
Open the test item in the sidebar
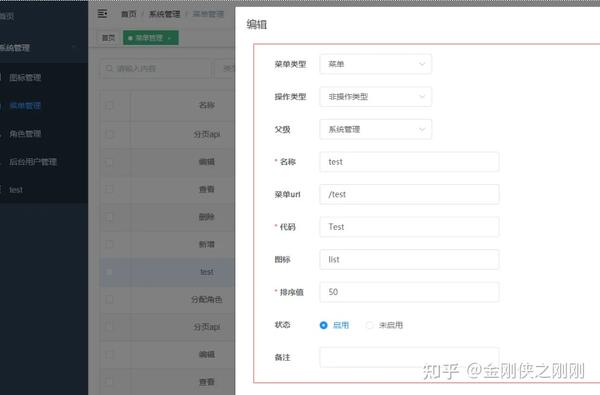[16, 190]
